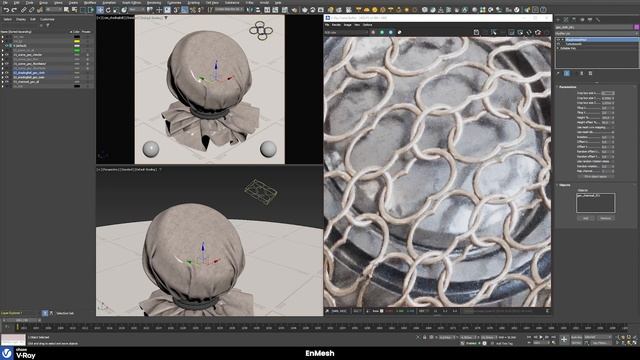Activate the Select and Scale tool
The height and width of the screenshot is (360, 640).
[116, 10]
